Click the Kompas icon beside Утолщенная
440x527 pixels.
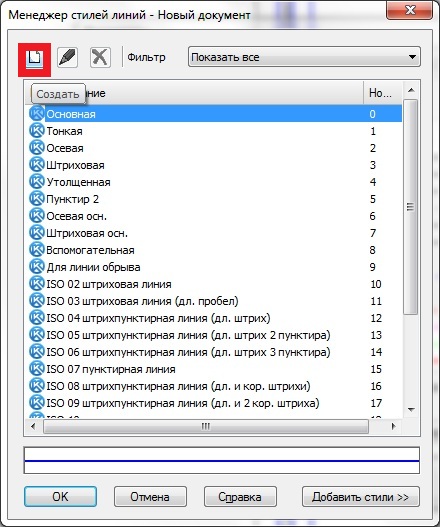[37, 182]
